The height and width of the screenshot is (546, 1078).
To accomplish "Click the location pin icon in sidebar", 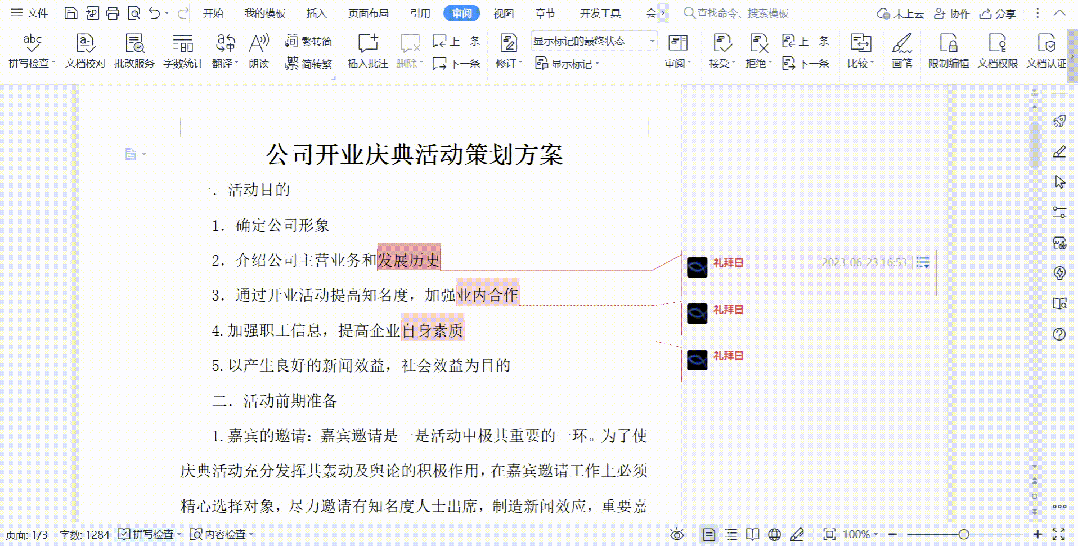I will point(1059,273).
